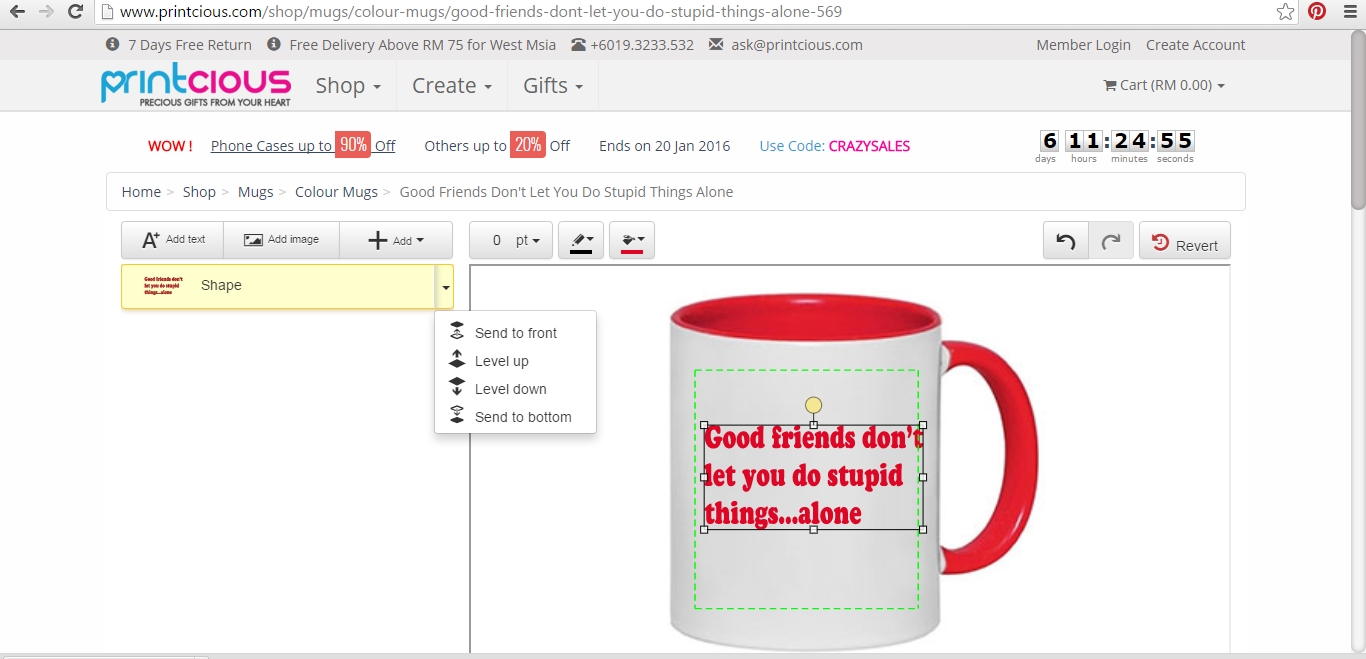Click the yellow rotation handle on the mug text
Image resolution: width=1366 pixels, height=659 pixels.
tap(813, 405)
